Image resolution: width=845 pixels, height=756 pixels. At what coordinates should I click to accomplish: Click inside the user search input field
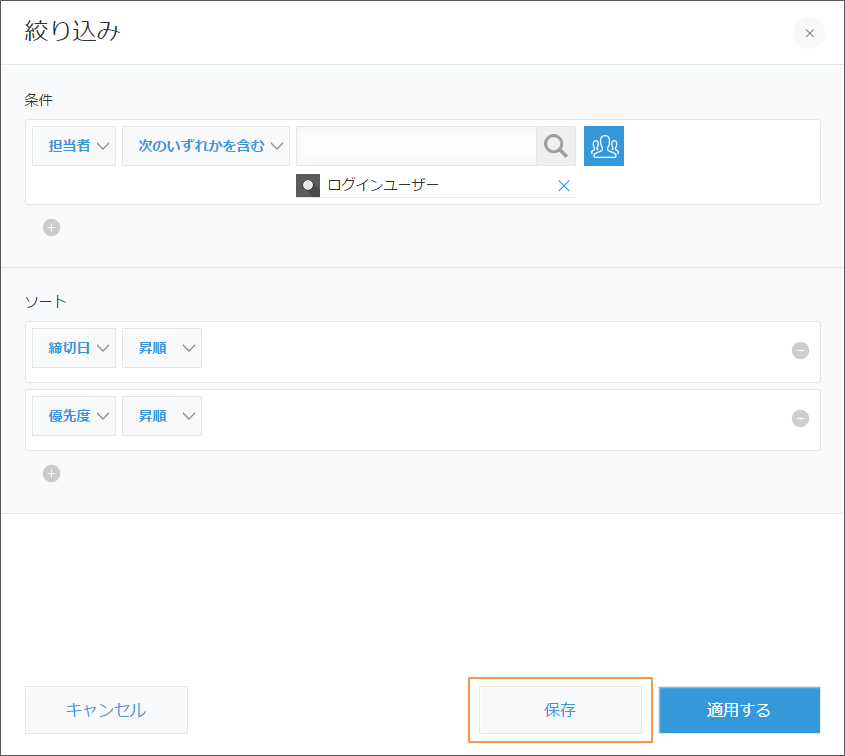(x=420, y=146)
